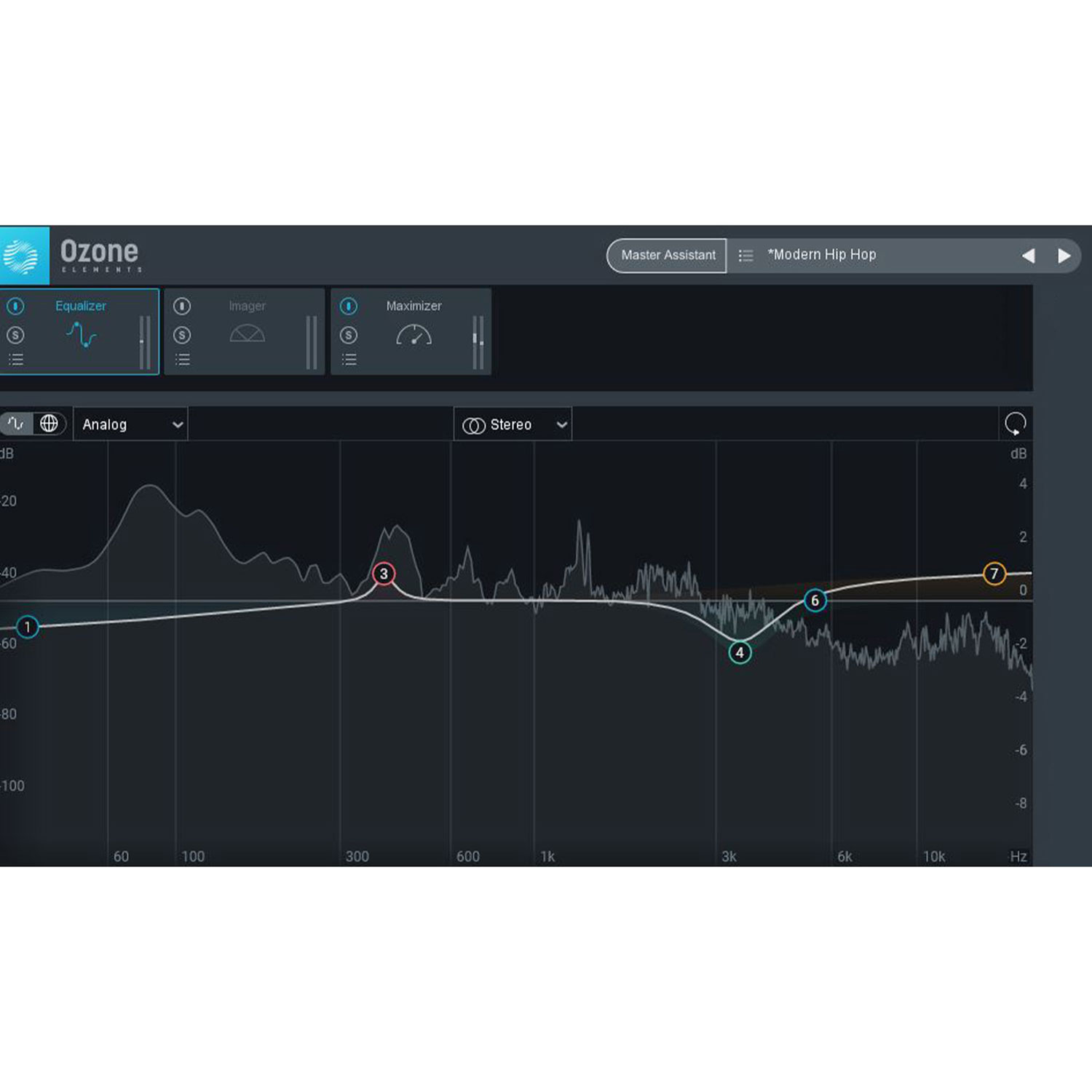Click the Maximizer options list icon
This screenshot has width=1092, height=1092.
tap(349, 358)
